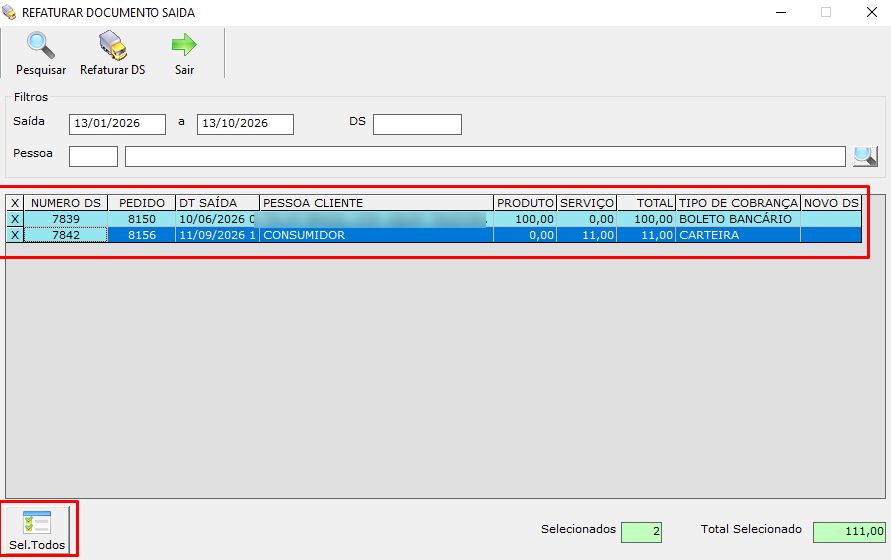Click the DT SAÍDA column header
The height and width of the screenshot is (560, 891).
point(217,203)
